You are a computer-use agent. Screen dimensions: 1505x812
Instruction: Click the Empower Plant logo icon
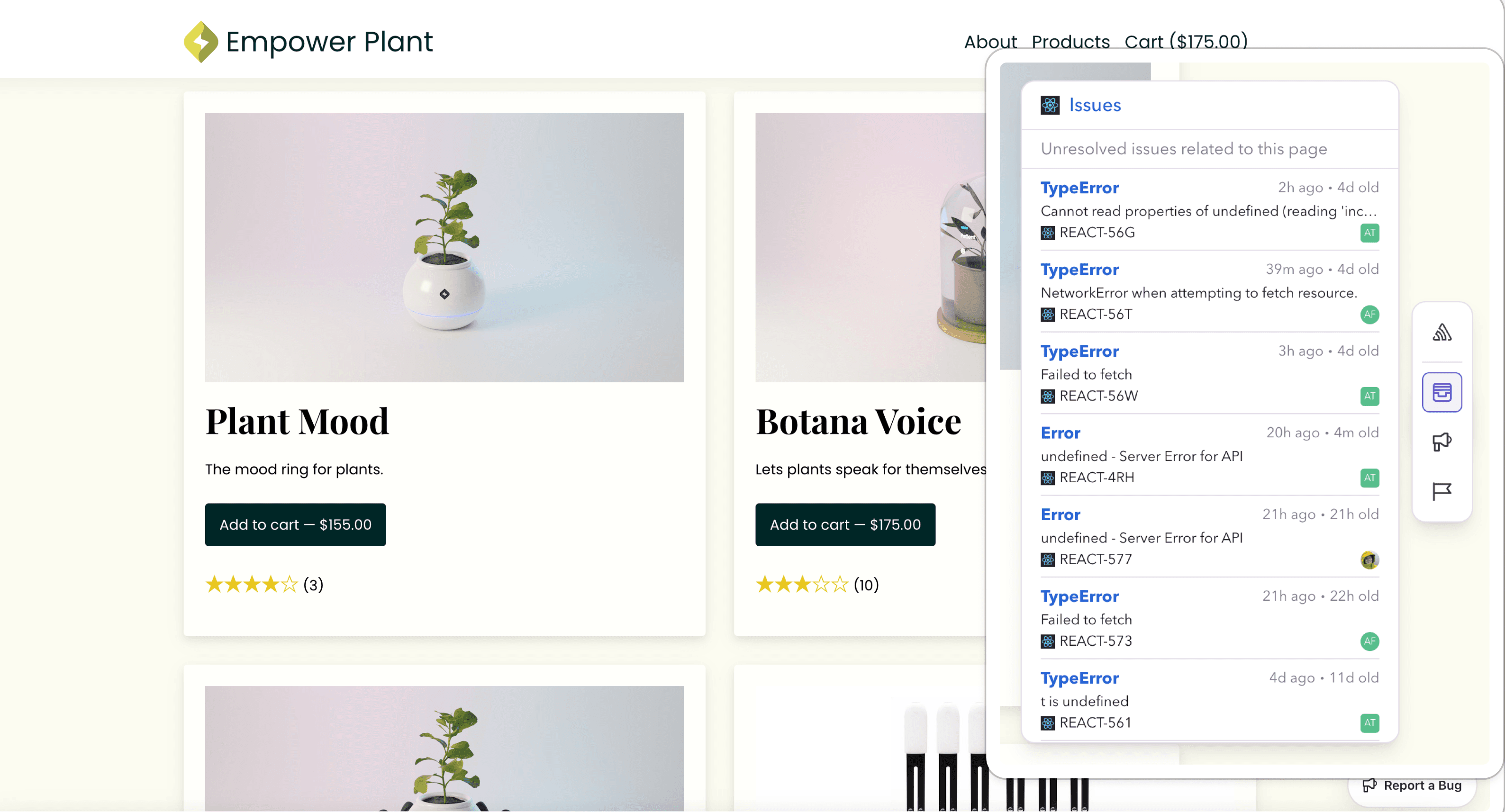click(x=200, y=42)
